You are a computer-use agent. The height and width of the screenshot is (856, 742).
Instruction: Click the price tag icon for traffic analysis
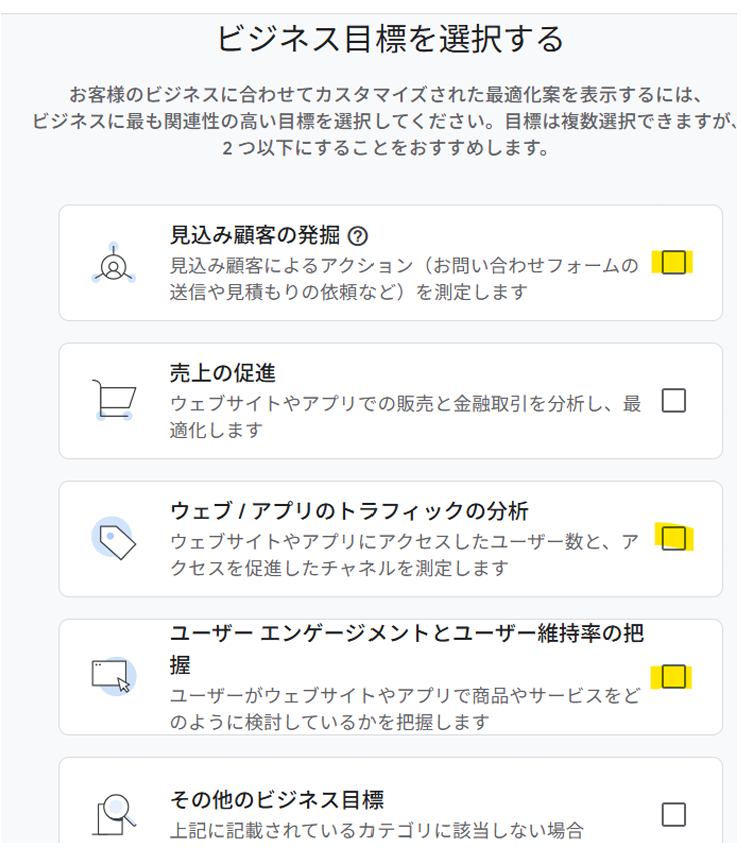coord(114,539)
